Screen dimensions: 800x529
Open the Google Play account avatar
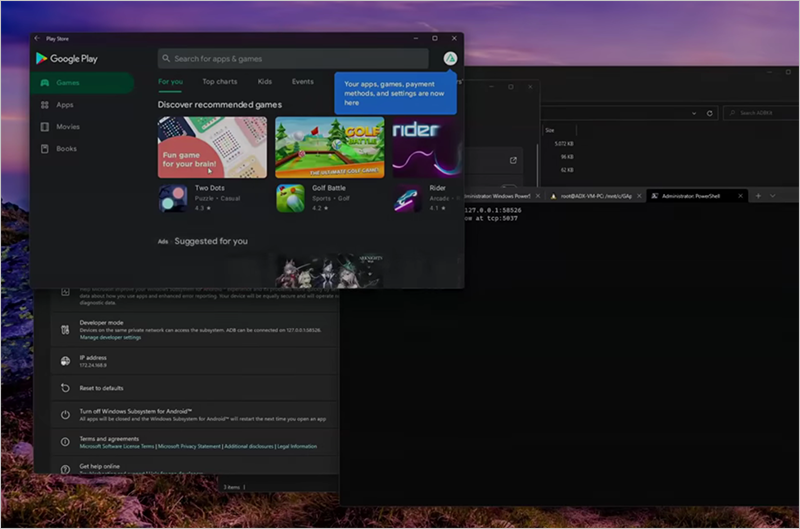[450, 59]
